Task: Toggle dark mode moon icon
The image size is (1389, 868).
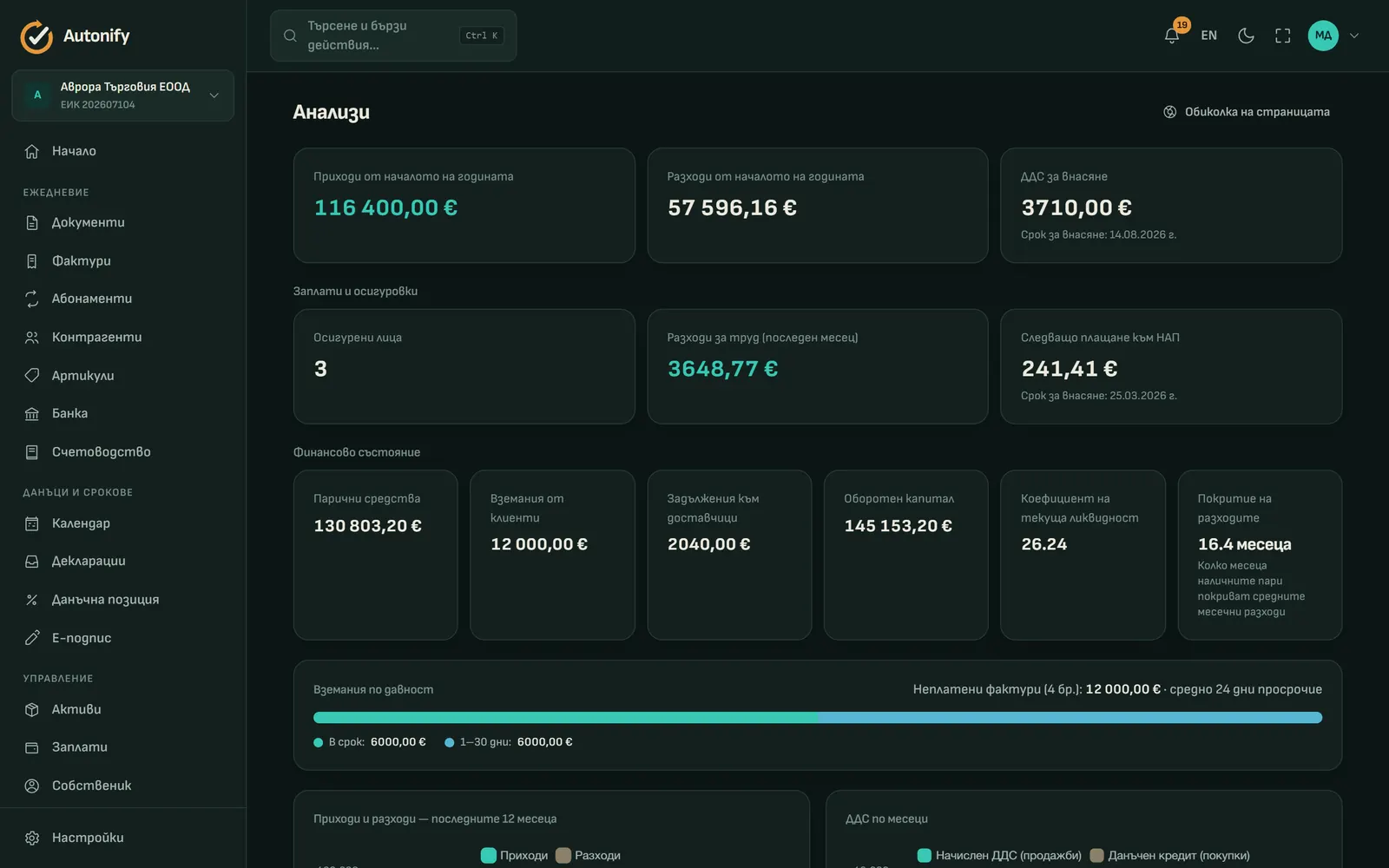Action: click(x=1246, y=36)
